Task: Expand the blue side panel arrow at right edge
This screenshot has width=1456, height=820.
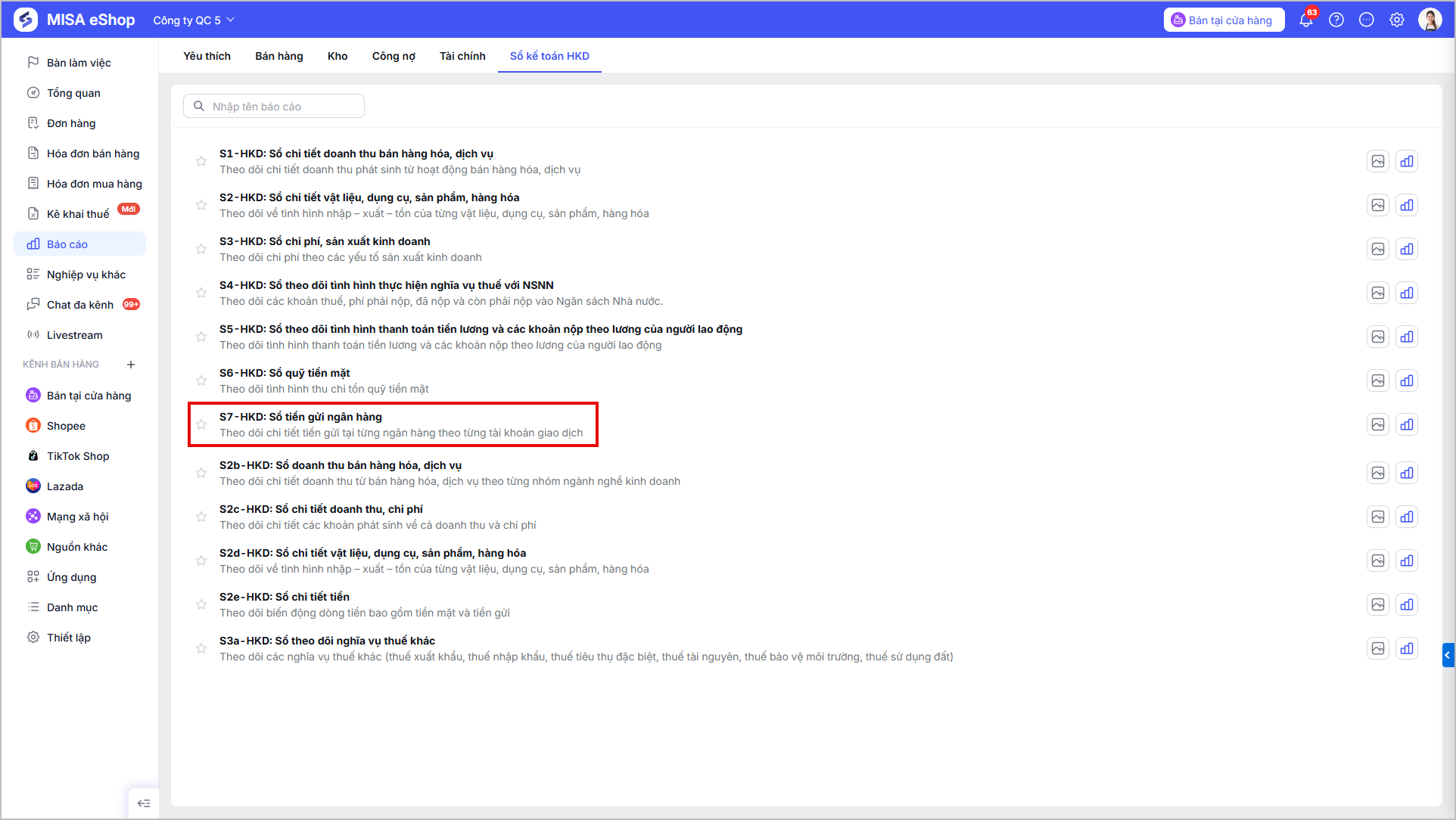Action: (1448, 655)
